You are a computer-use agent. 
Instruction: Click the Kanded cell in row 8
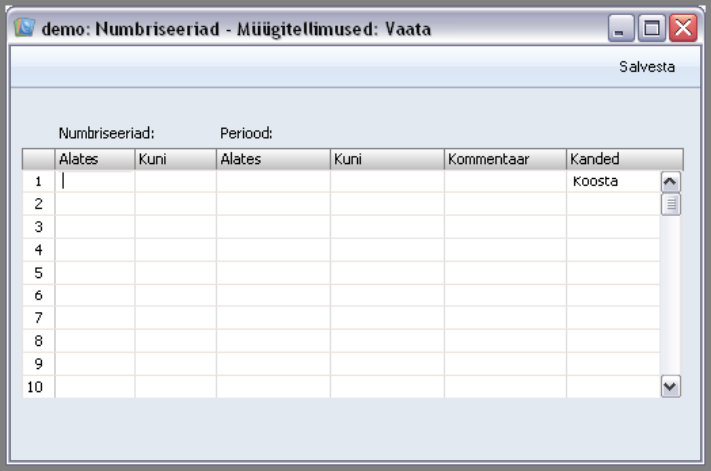pos(613,341)
